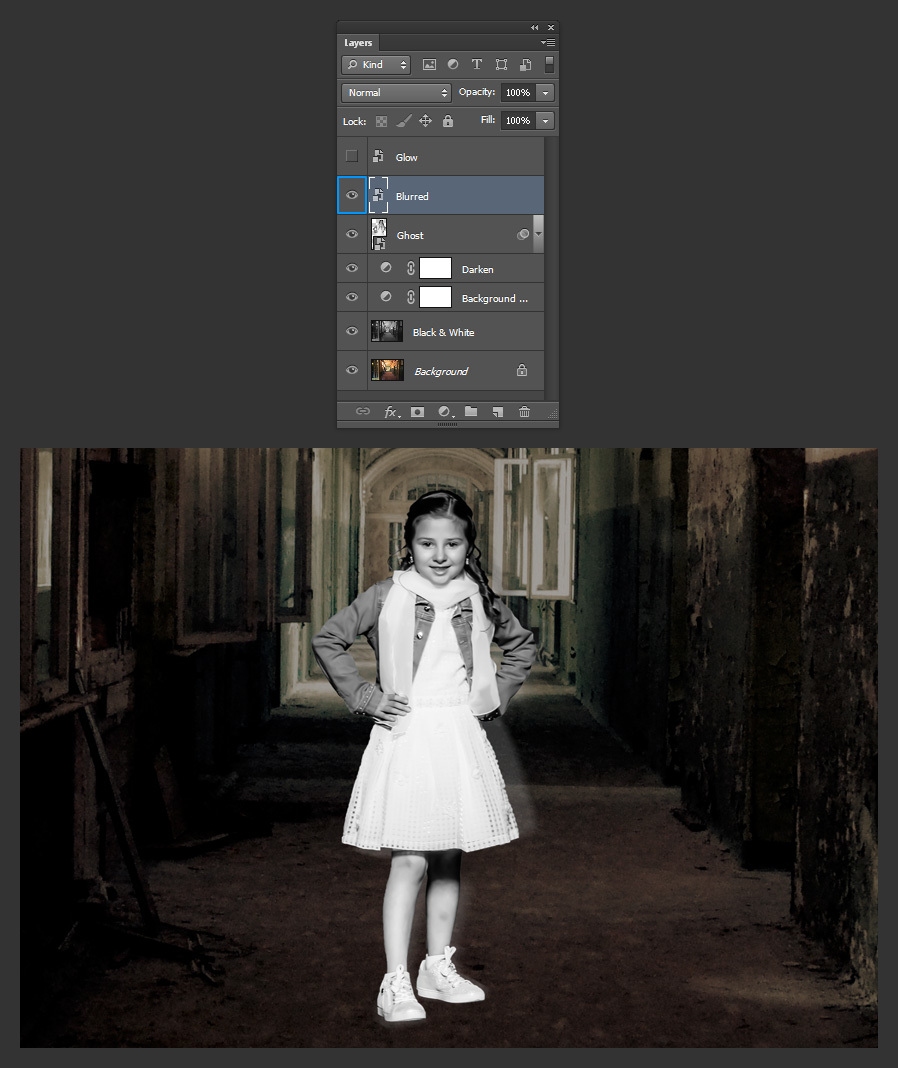Add a layer style with fx button
This screenshot has height=1068, width=898.
pos(392,411)
